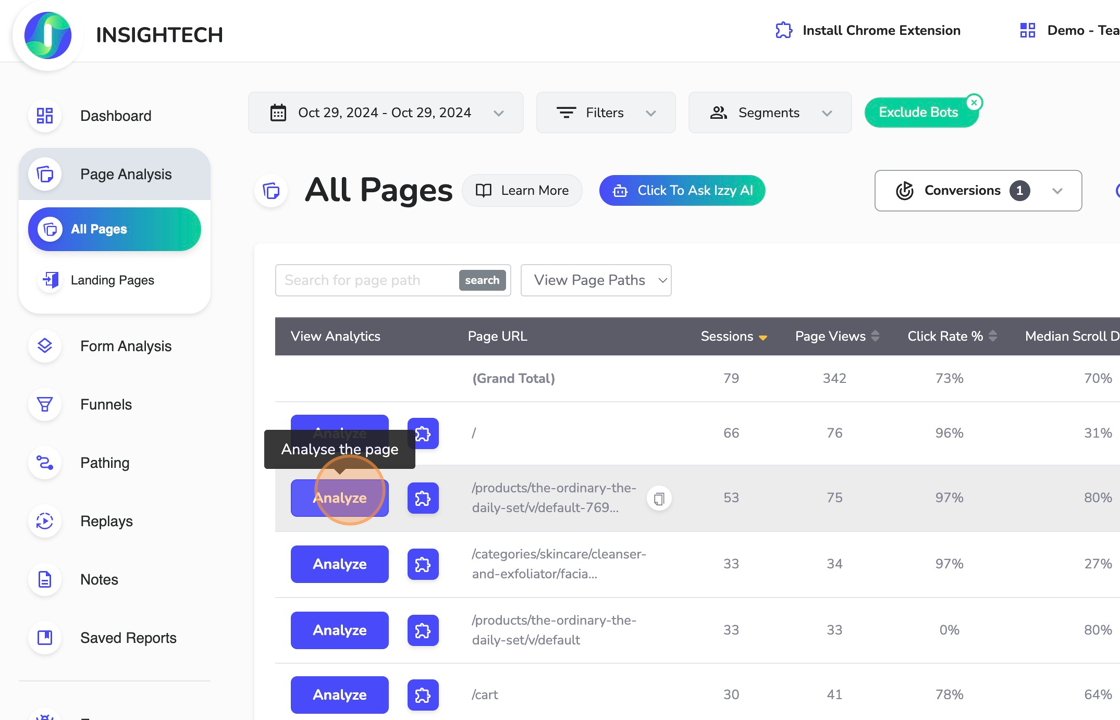Open extension icon for /cart row
The image size is (1120, 720).
tap(423, 695)
